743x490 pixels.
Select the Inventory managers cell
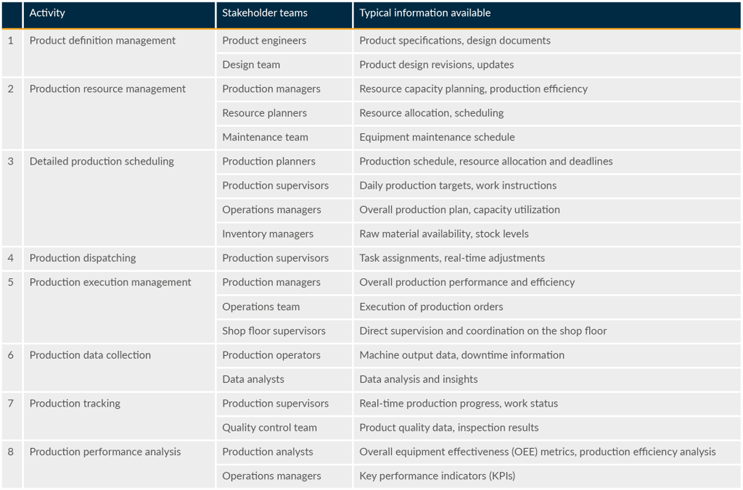(267, 234)
